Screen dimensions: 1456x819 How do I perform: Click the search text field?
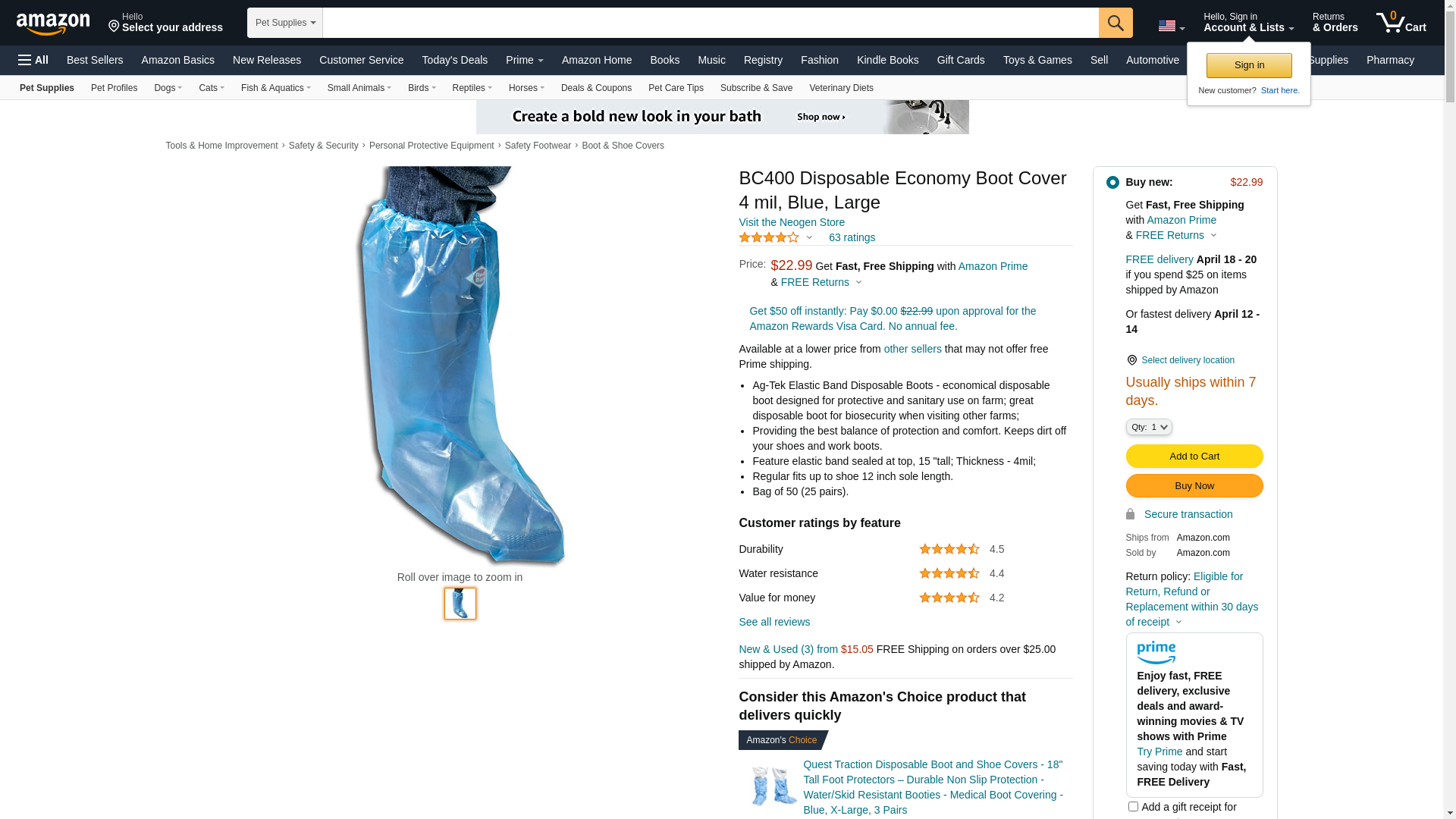(x=711, y=23)
